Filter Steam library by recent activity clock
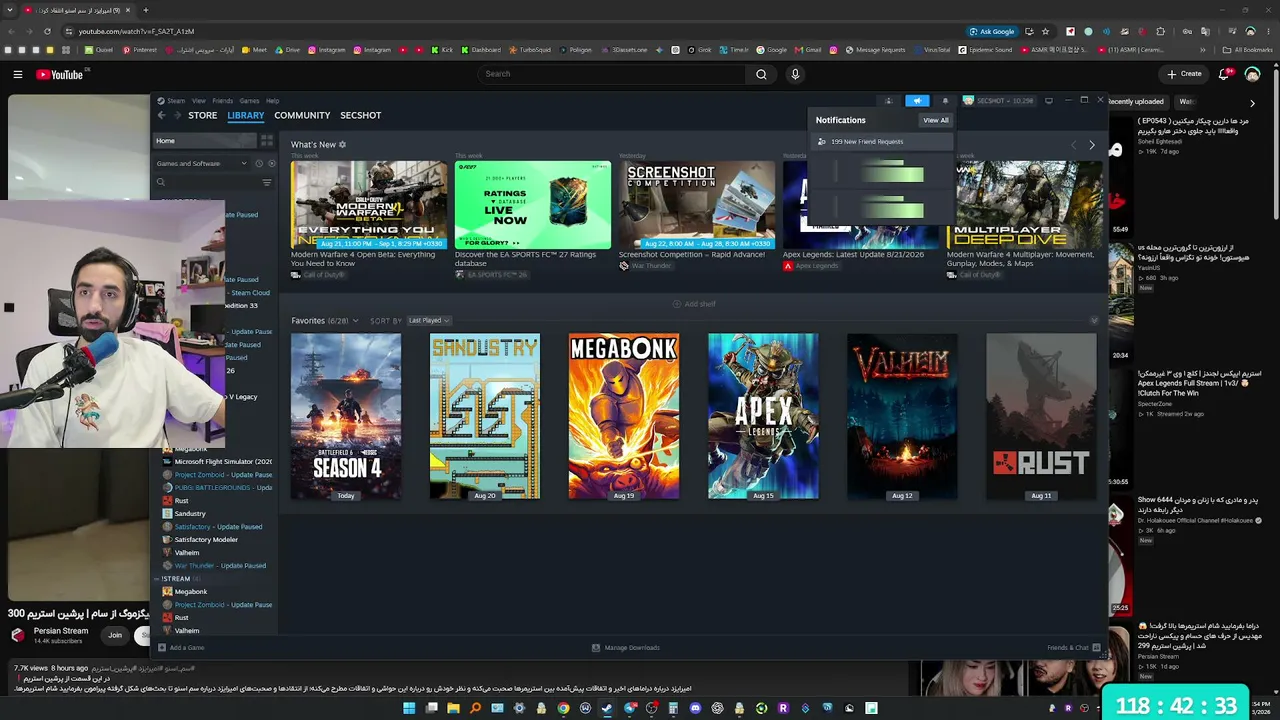 (259, 163)
